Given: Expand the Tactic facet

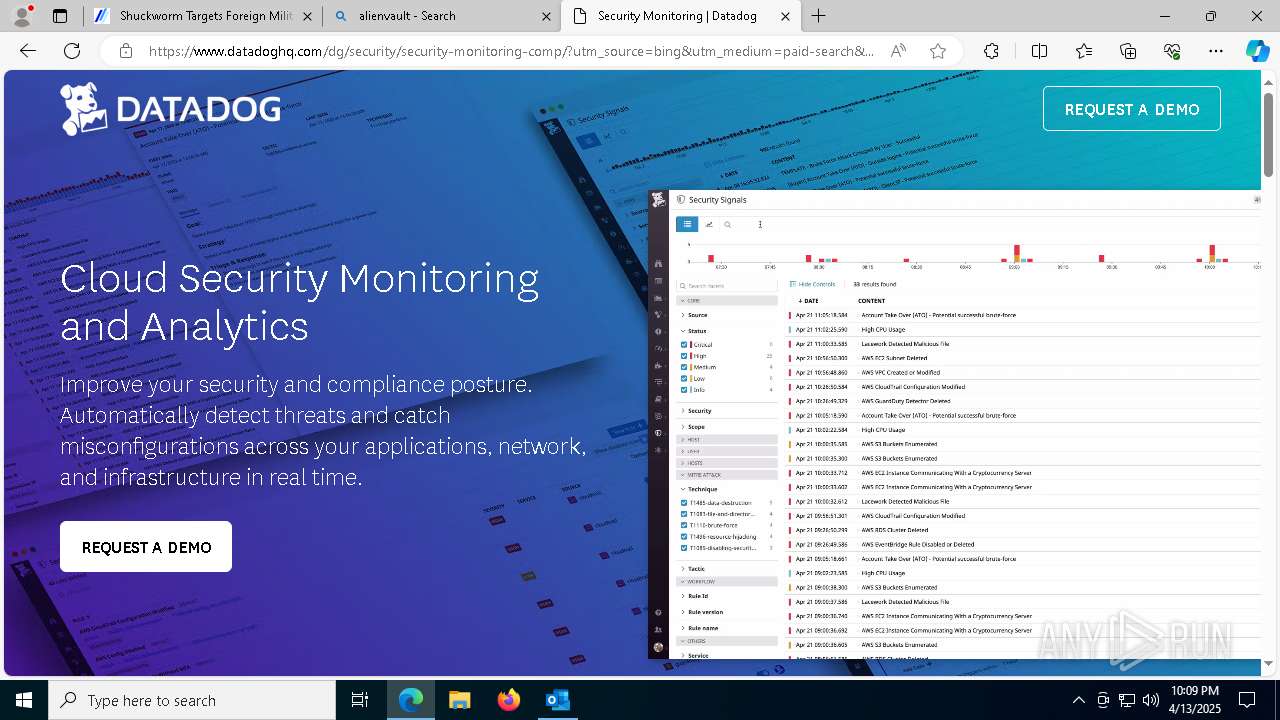Looking at the screenshot, I should [x=696, y=568].
